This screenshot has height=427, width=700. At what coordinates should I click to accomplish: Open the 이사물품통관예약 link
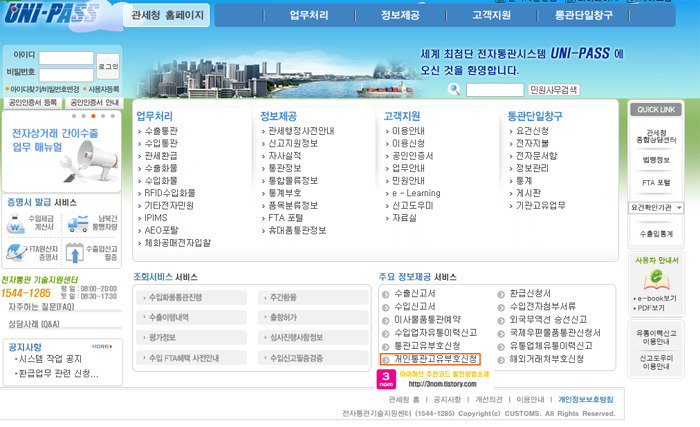coord(427,320)
